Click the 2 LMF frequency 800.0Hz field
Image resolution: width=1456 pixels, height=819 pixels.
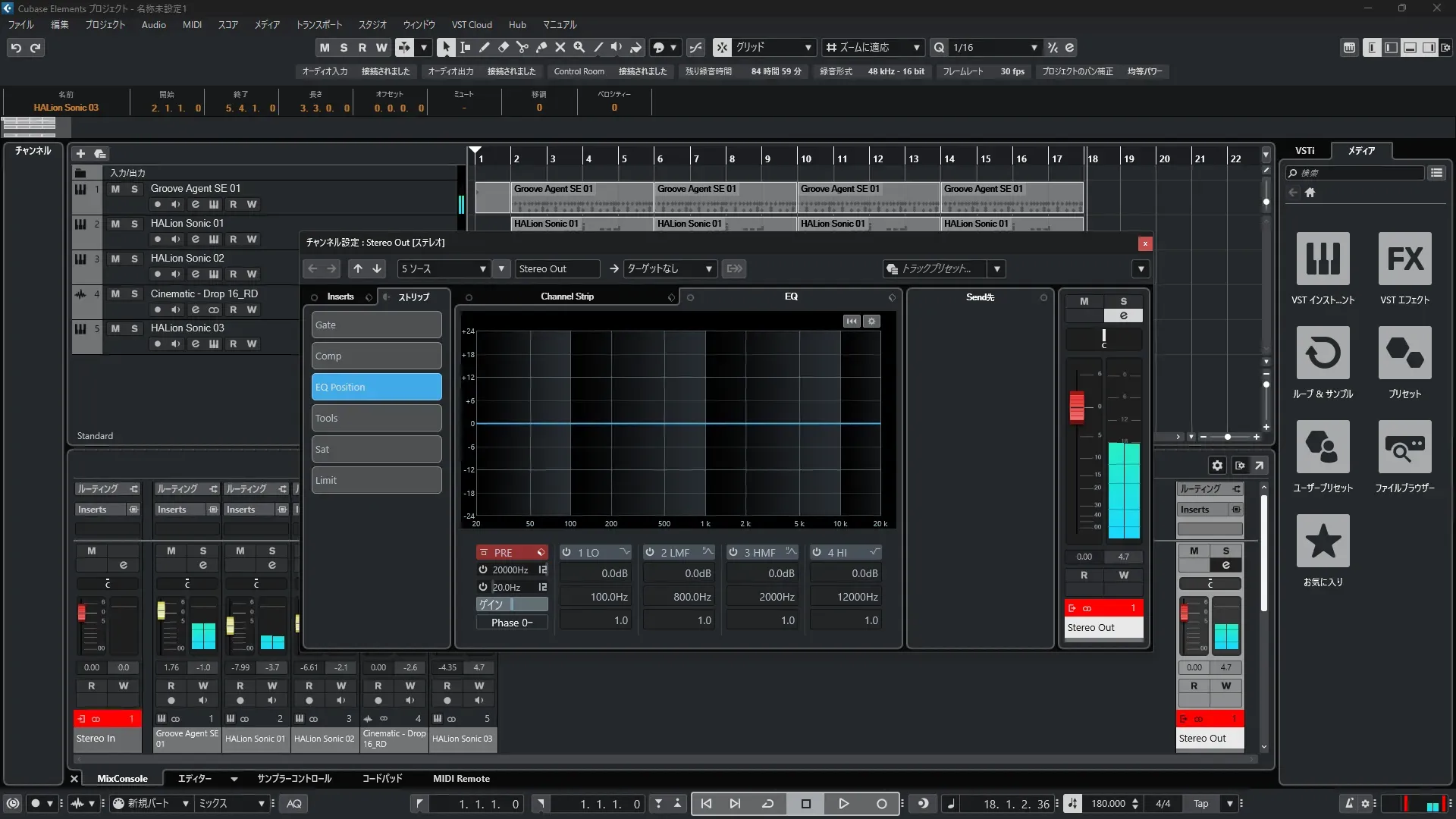679,597
